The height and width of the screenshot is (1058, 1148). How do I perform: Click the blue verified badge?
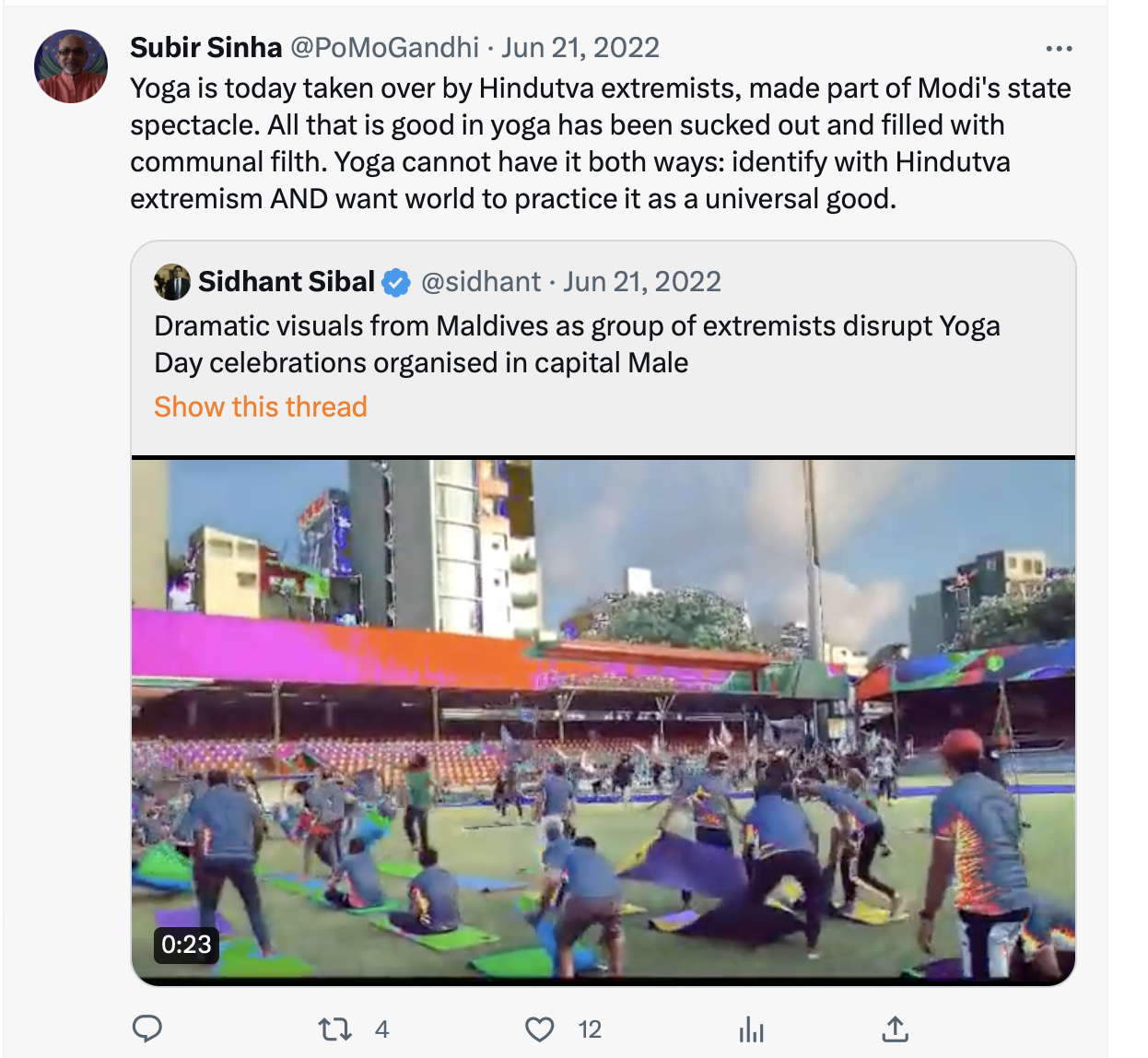tap(396, 282)
